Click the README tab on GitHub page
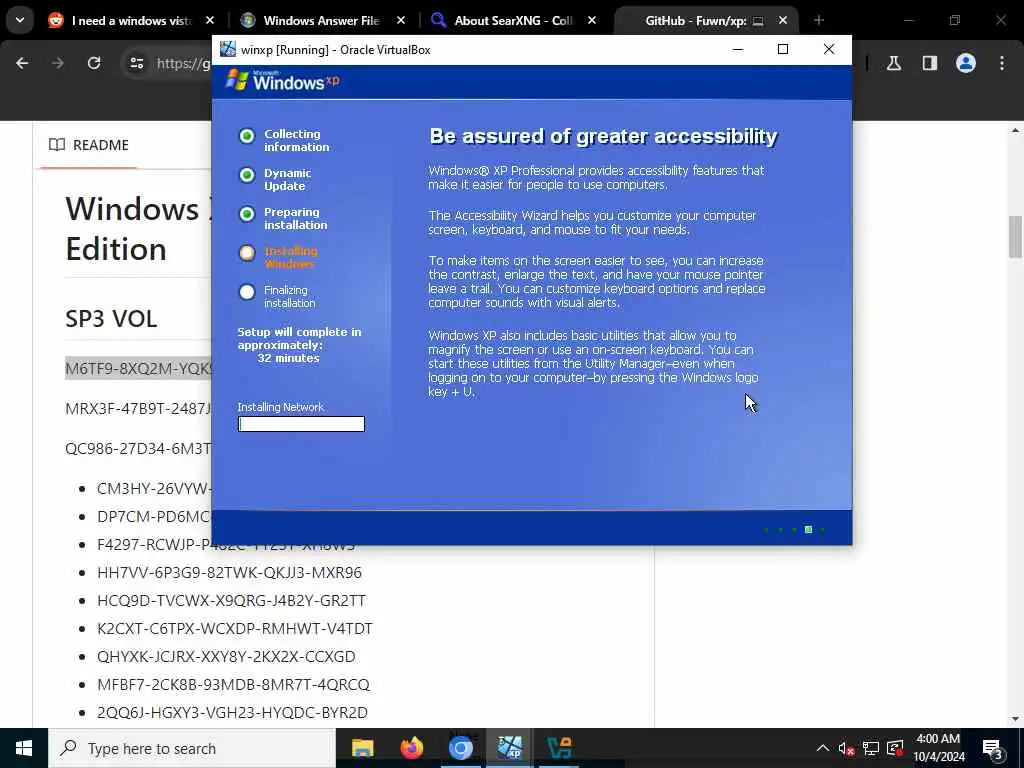The width and height of the screenshot is (1024, 768). pyautogui.click(x=89, y=145)
